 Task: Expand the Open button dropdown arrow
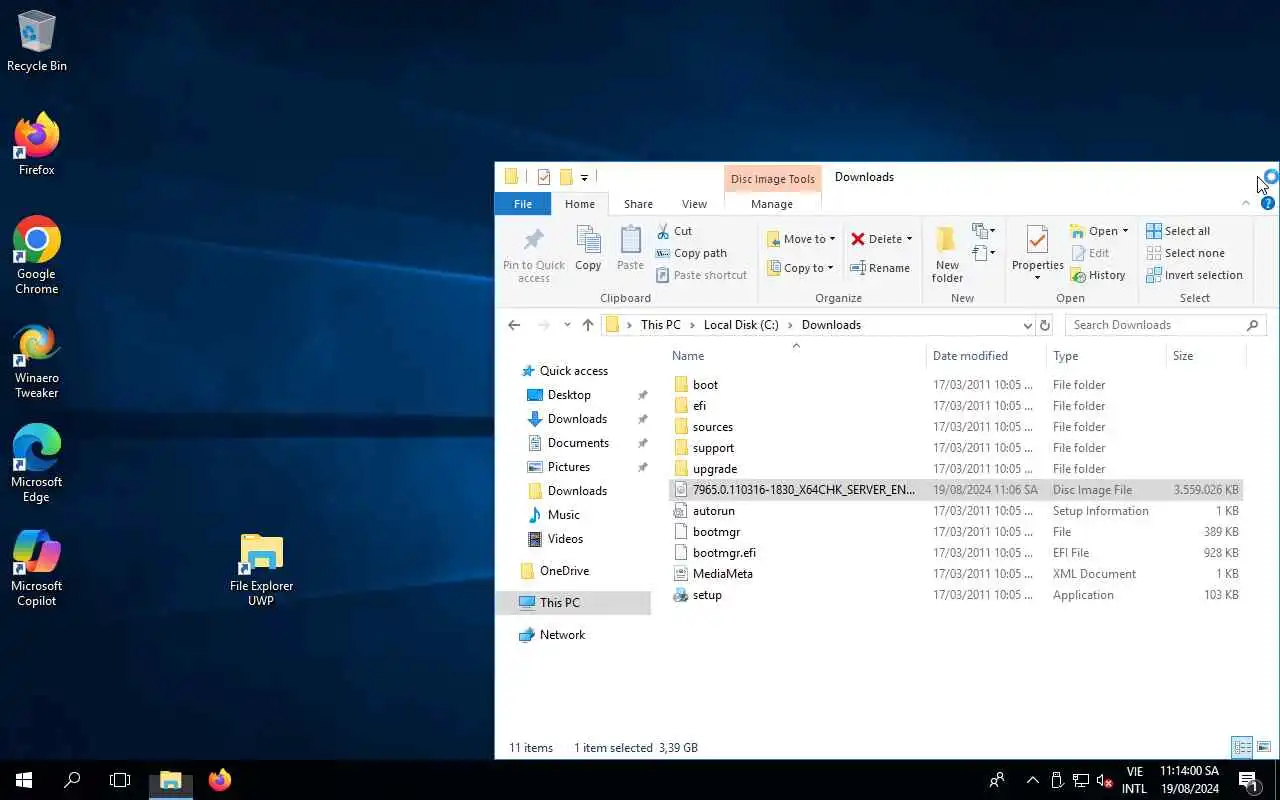click(x=1125, y=231)
